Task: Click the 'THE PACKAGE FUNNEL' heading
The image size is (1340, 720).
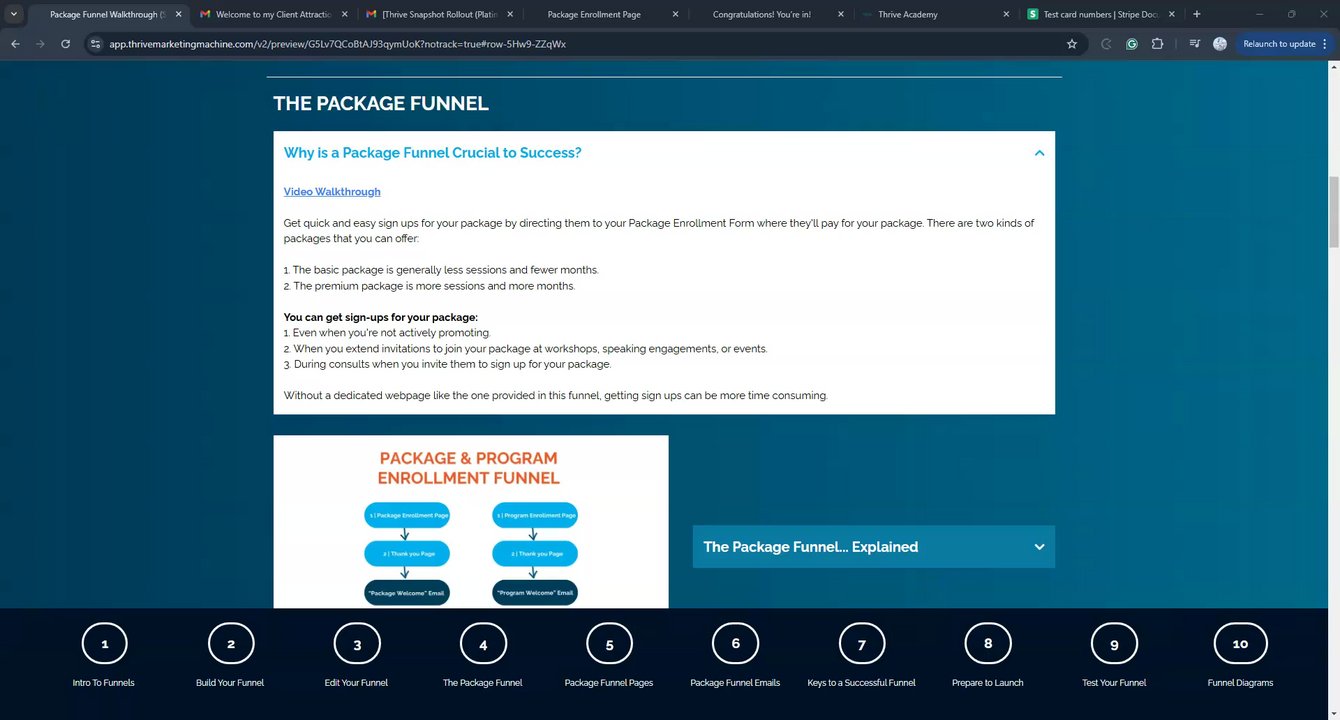Action: pos(381,104)
